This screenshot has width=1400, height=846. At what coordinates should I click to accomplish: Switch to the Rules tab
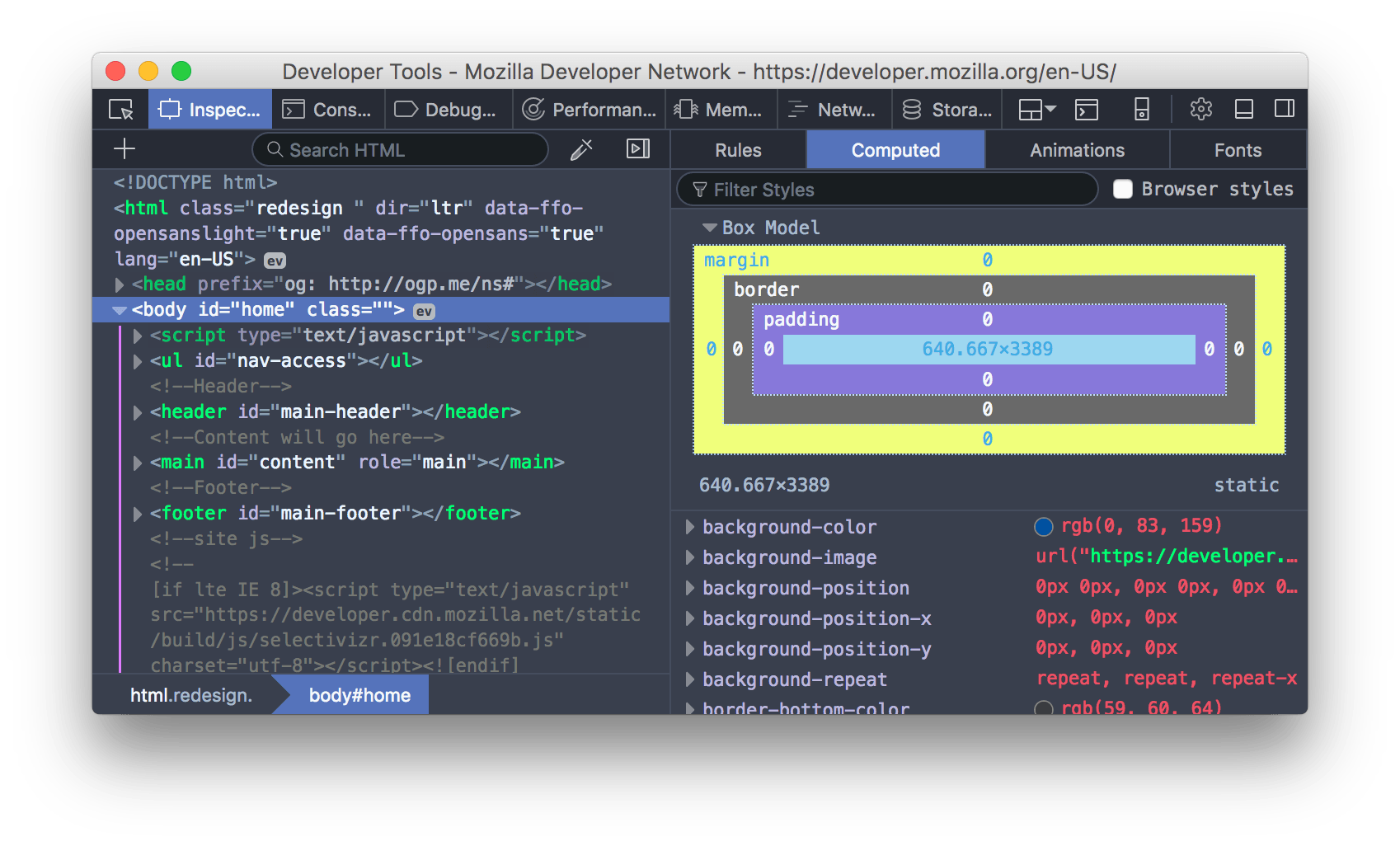point(739,150)
